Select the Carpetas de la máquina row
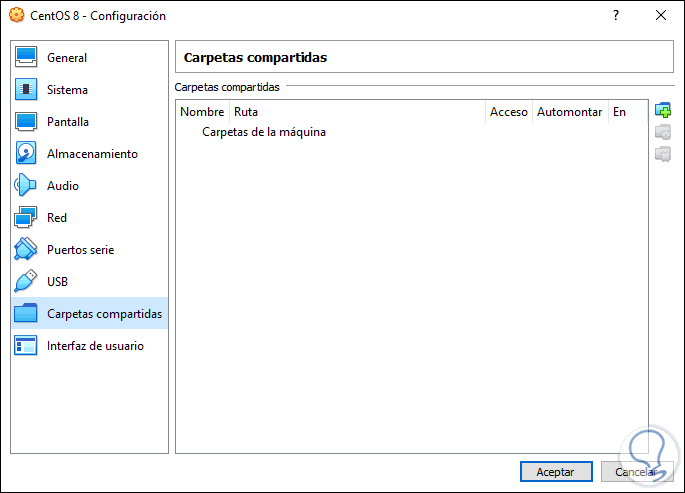This screenshot has height=493, width=685. (x=264, y=132)
